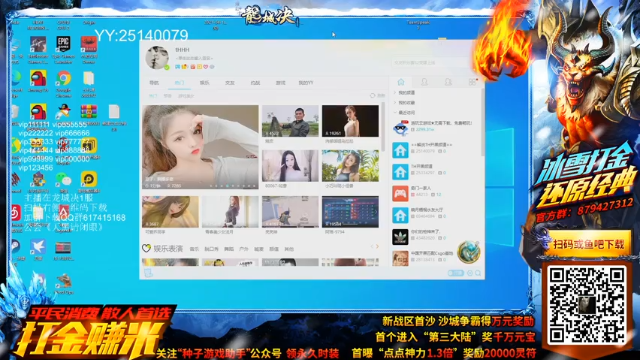Open the house-icon channel numbered 25140079
Viewport: 640px width, 360px height.
click(x=400, y=150)
